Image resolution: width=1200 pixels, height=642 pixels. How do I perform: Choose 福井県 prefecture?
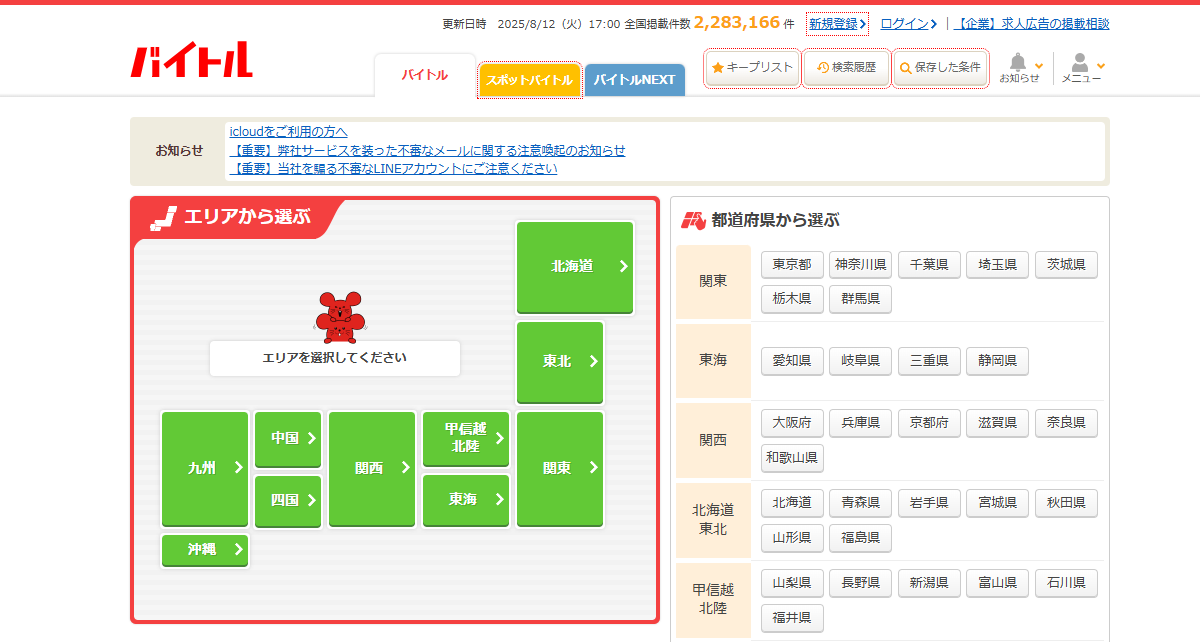792,618
